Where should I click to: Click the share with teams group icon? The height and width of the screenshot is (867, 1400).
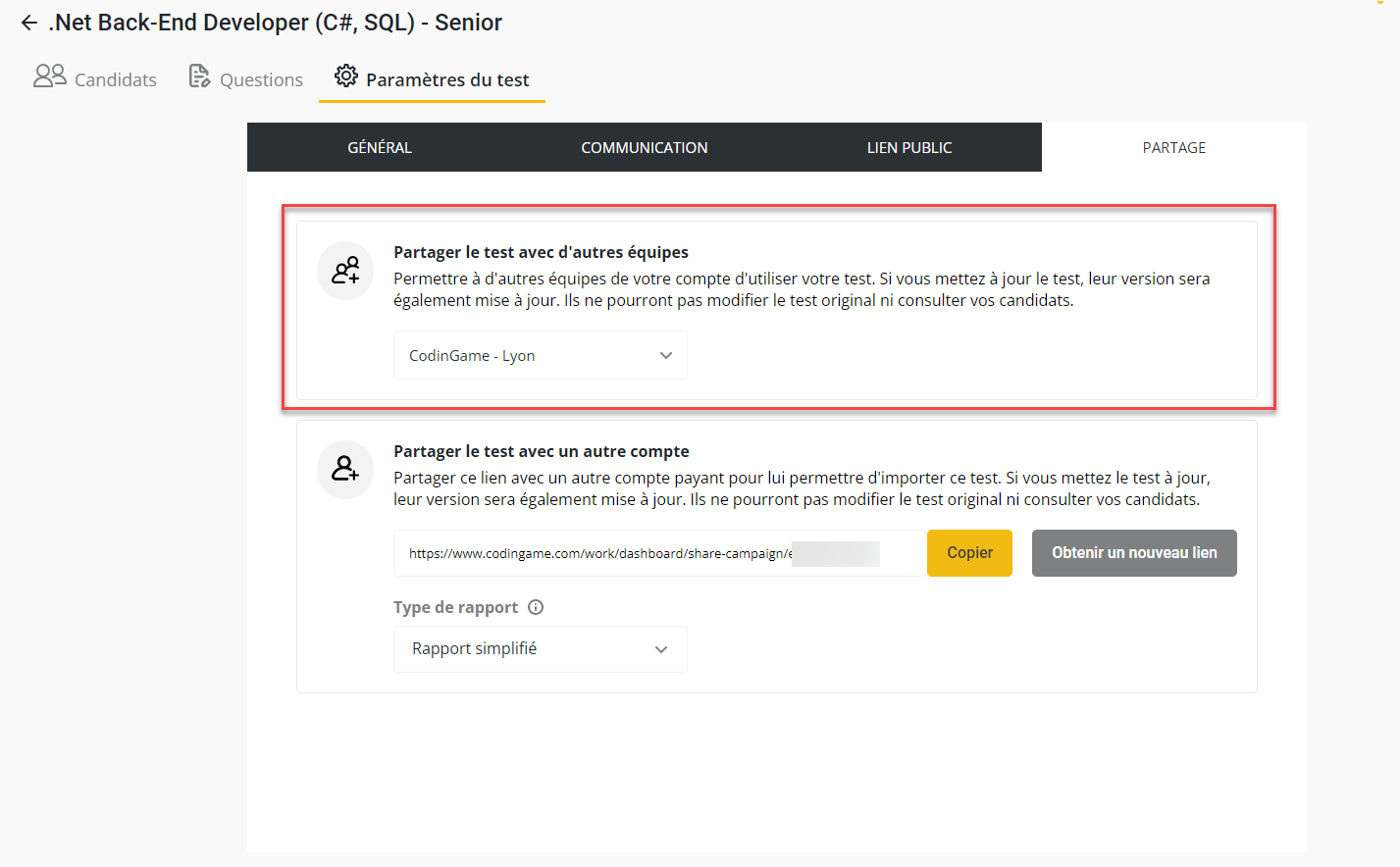(345, 271)
